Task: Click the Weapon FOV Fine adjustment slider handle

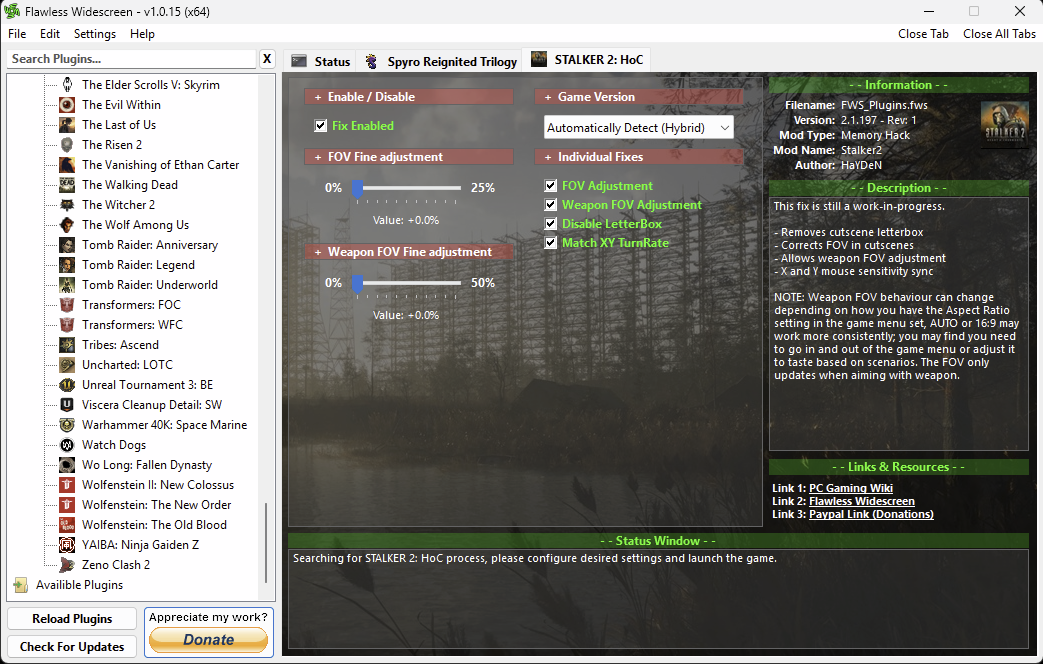Action: 357,284
